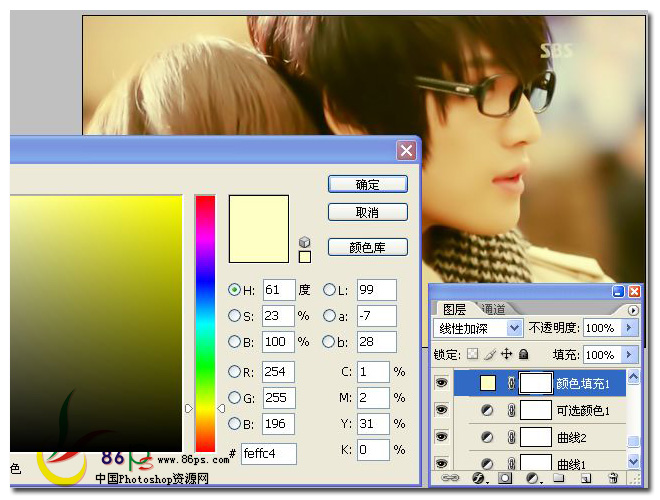Switch to the 通道 tab
Screen dimensions: 660x500
point(493,309)
